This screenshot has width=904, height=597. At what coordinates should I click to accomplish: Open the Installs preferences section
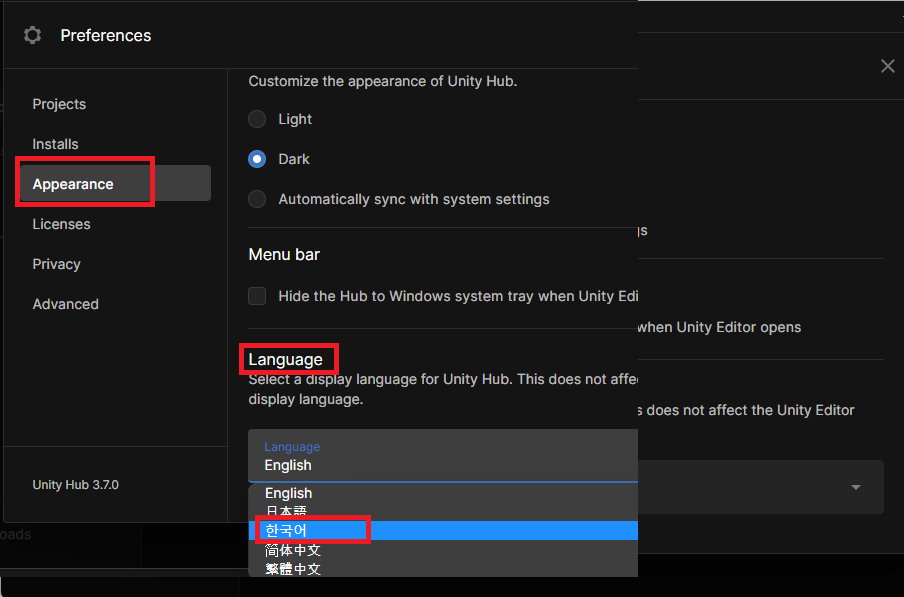coord(55,144)
